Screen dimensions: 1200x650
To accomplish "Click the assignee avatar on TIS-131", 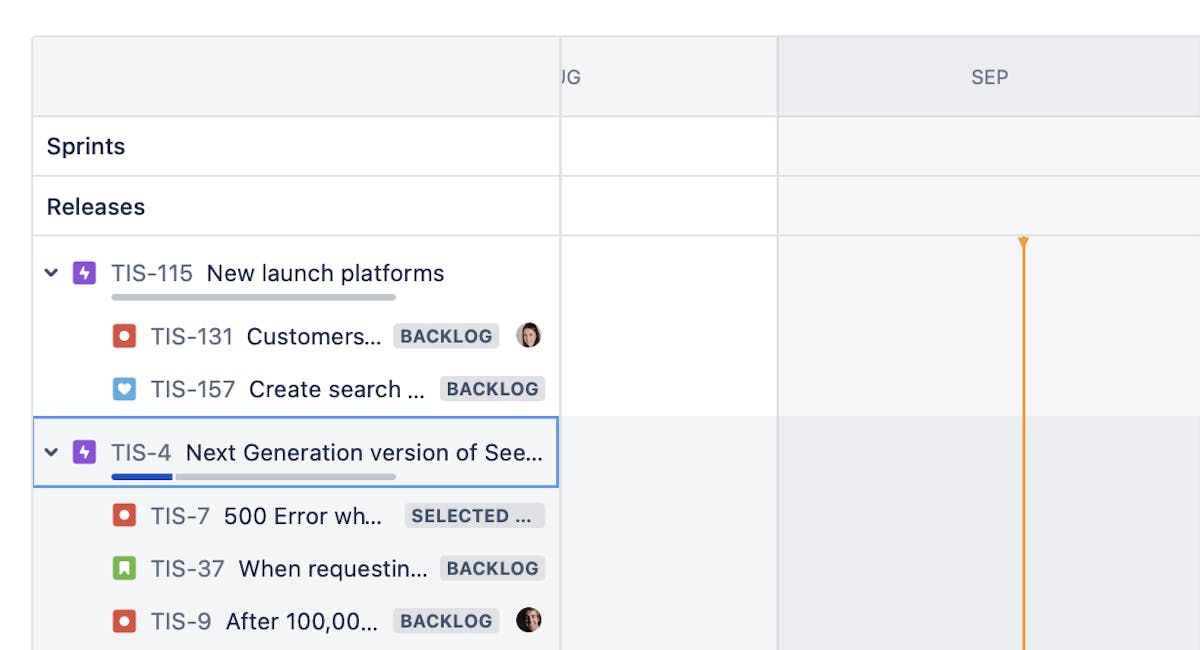I will tap(529, 336).
